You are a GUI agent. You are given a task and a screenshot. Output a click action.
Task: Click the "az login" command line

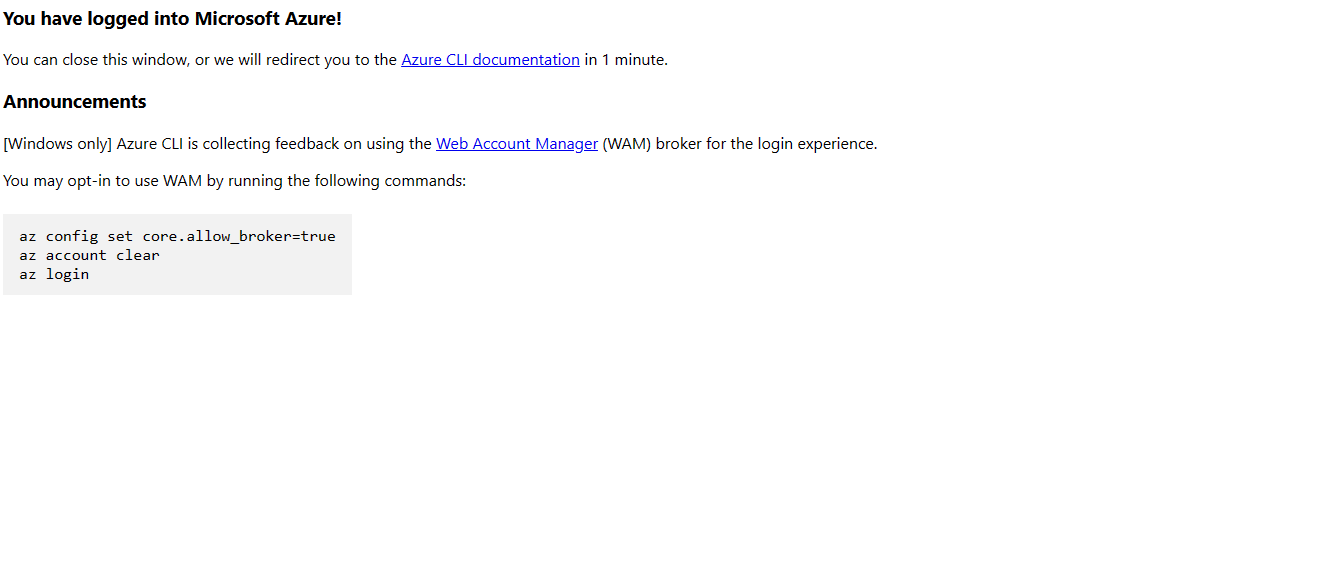click(54, 274)
